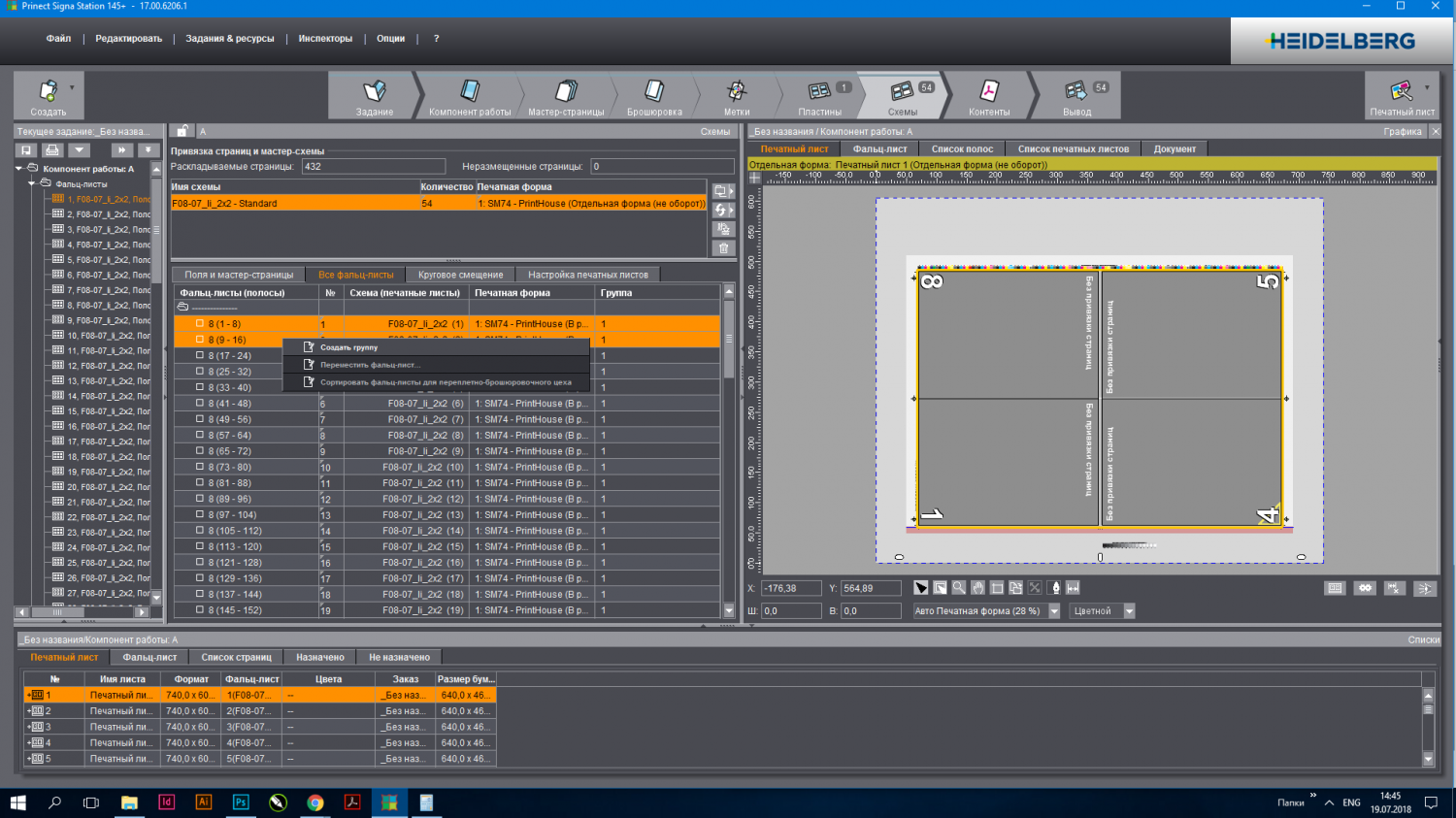This screenshot has width=1456, height=818.
Task: Click the trash delete icon beside scheme table
Action: coord(723,248)
